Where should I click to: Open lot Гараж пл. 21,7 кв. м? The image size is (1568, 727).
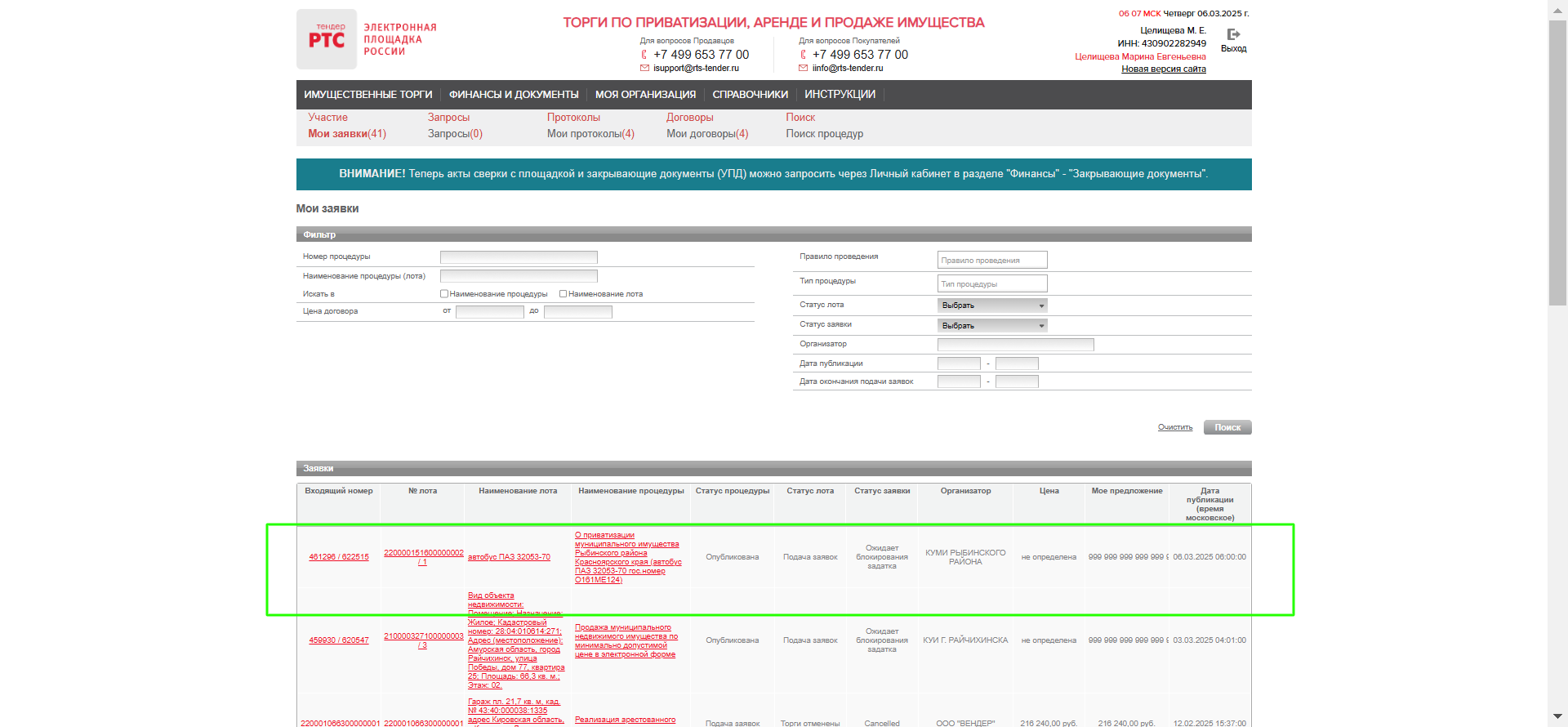coord(515,711)
